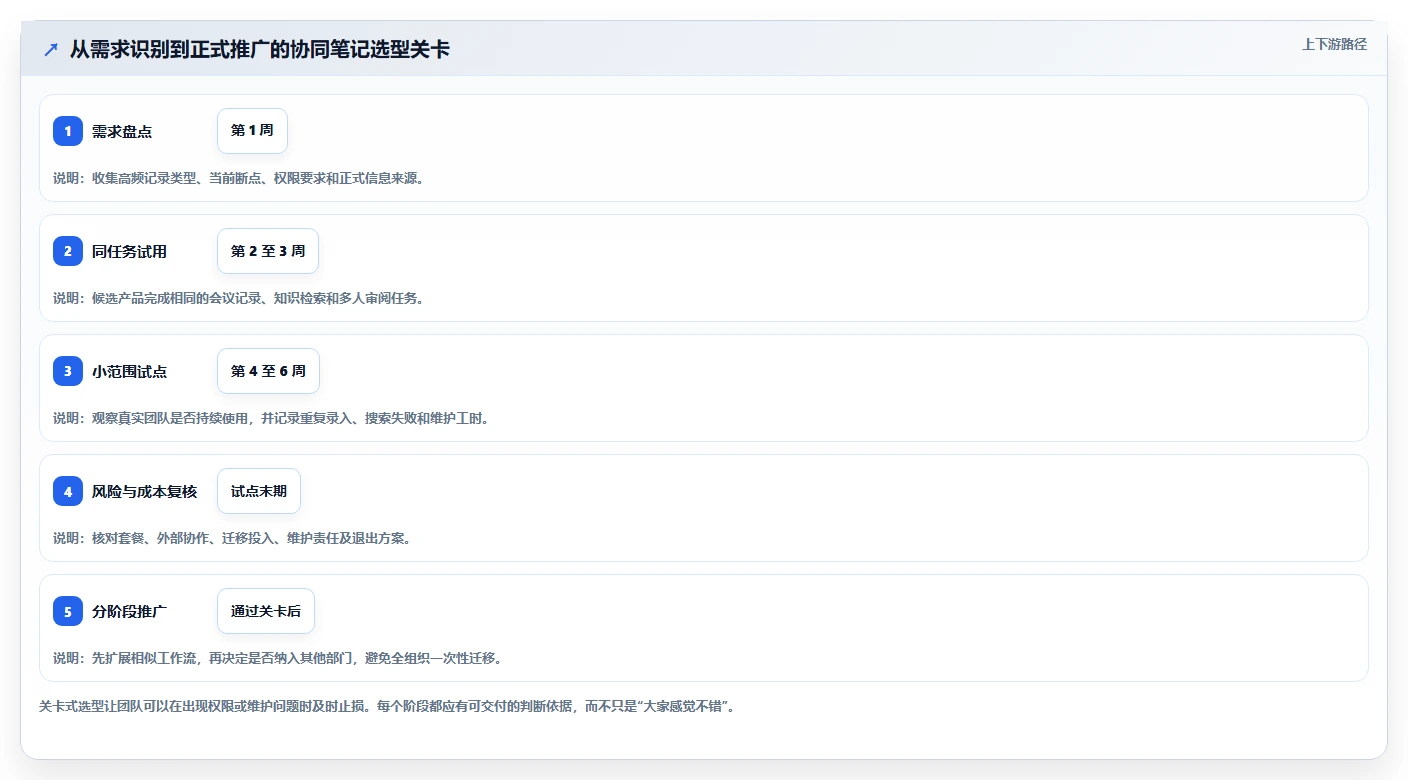Select the 第 1 周 time chip
The height and width of the screenshot is (780, 1408).
pos(252,131)
